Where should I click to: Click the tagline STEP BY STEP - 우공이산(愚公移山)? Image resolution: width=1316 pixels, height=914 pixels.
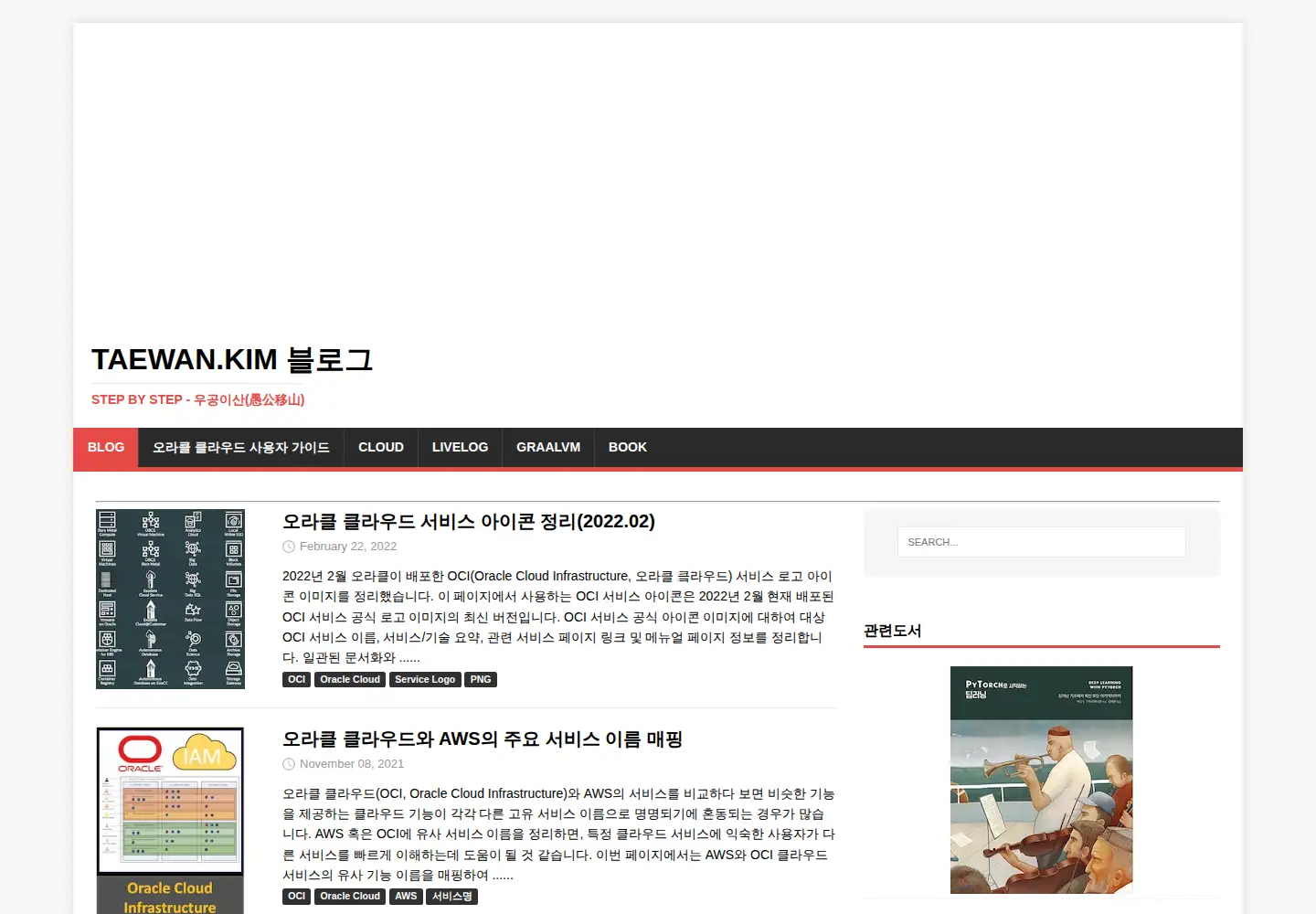tap(198, 399)
